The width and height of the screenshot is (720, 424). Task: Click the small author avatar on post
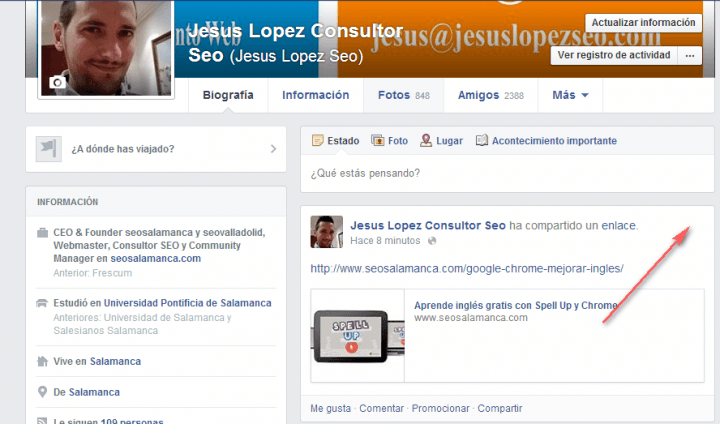click(x=326, y=232)
